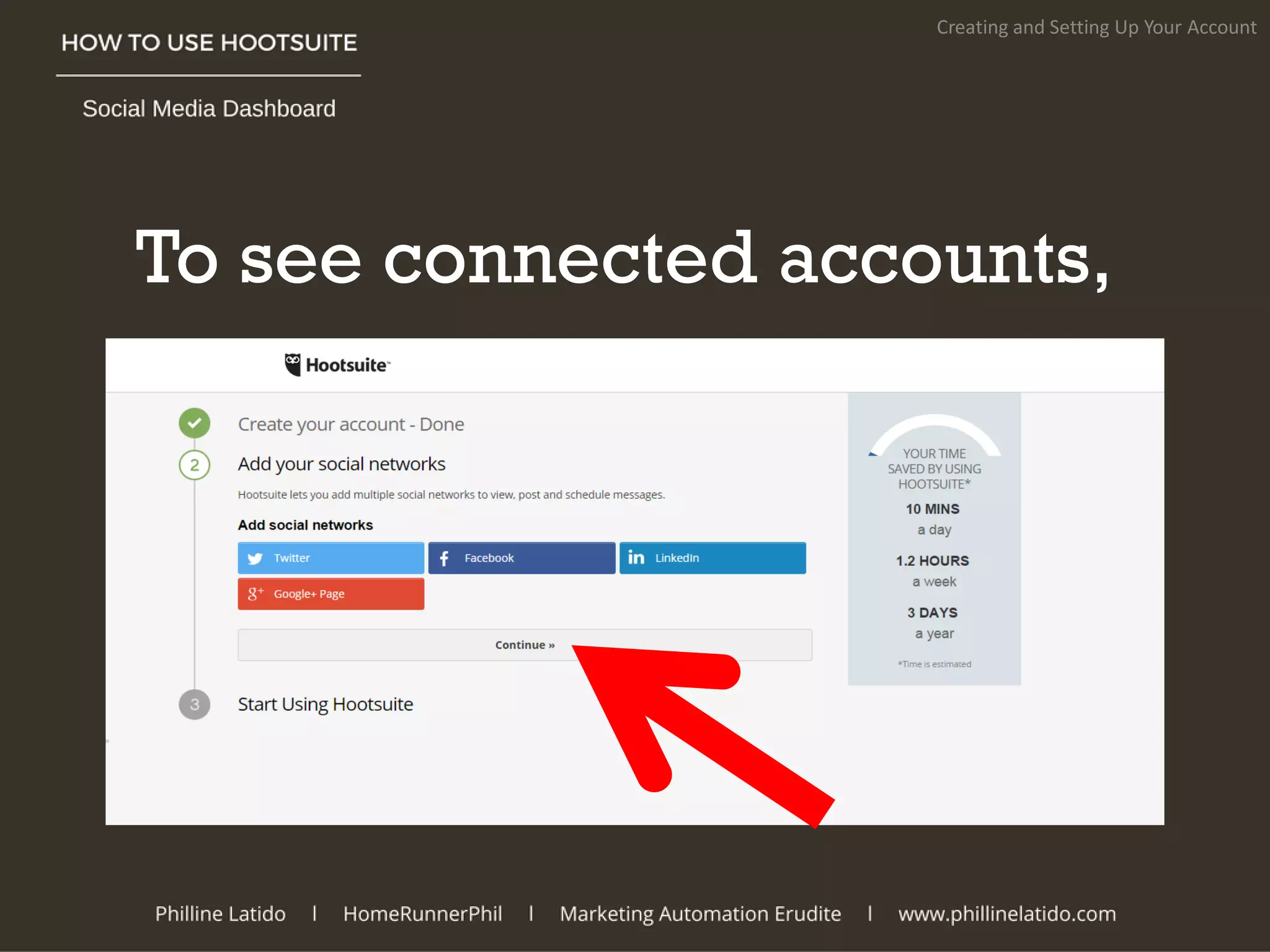The width and height of the screenshot is (1270, 952).
Task: Select the grey step 3 circle
Action: pos(195,705)
